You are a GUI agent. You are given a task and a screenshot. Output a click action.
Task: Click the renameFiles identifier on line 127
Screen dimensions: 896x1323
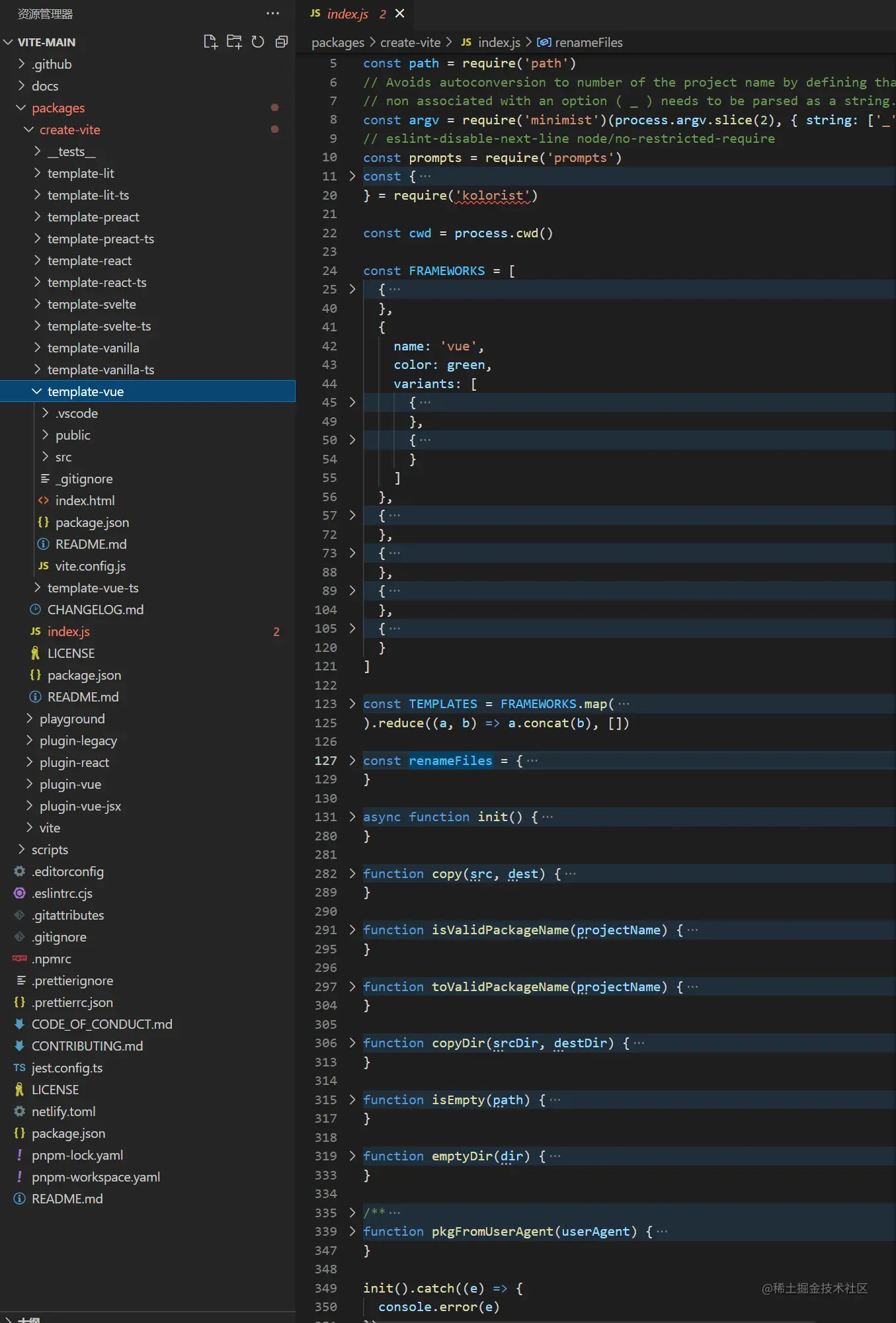[450, 761]
